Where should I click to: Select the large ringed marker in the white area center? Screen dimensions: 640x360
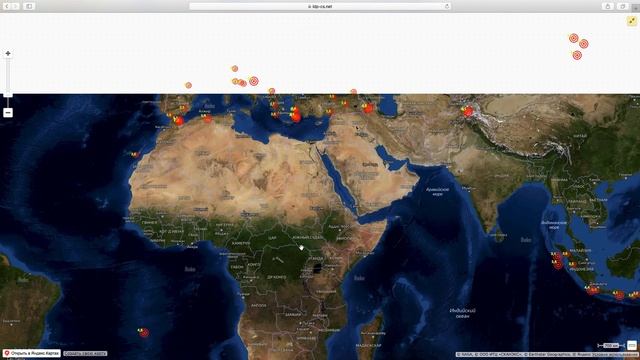click(x=254, y=81)
